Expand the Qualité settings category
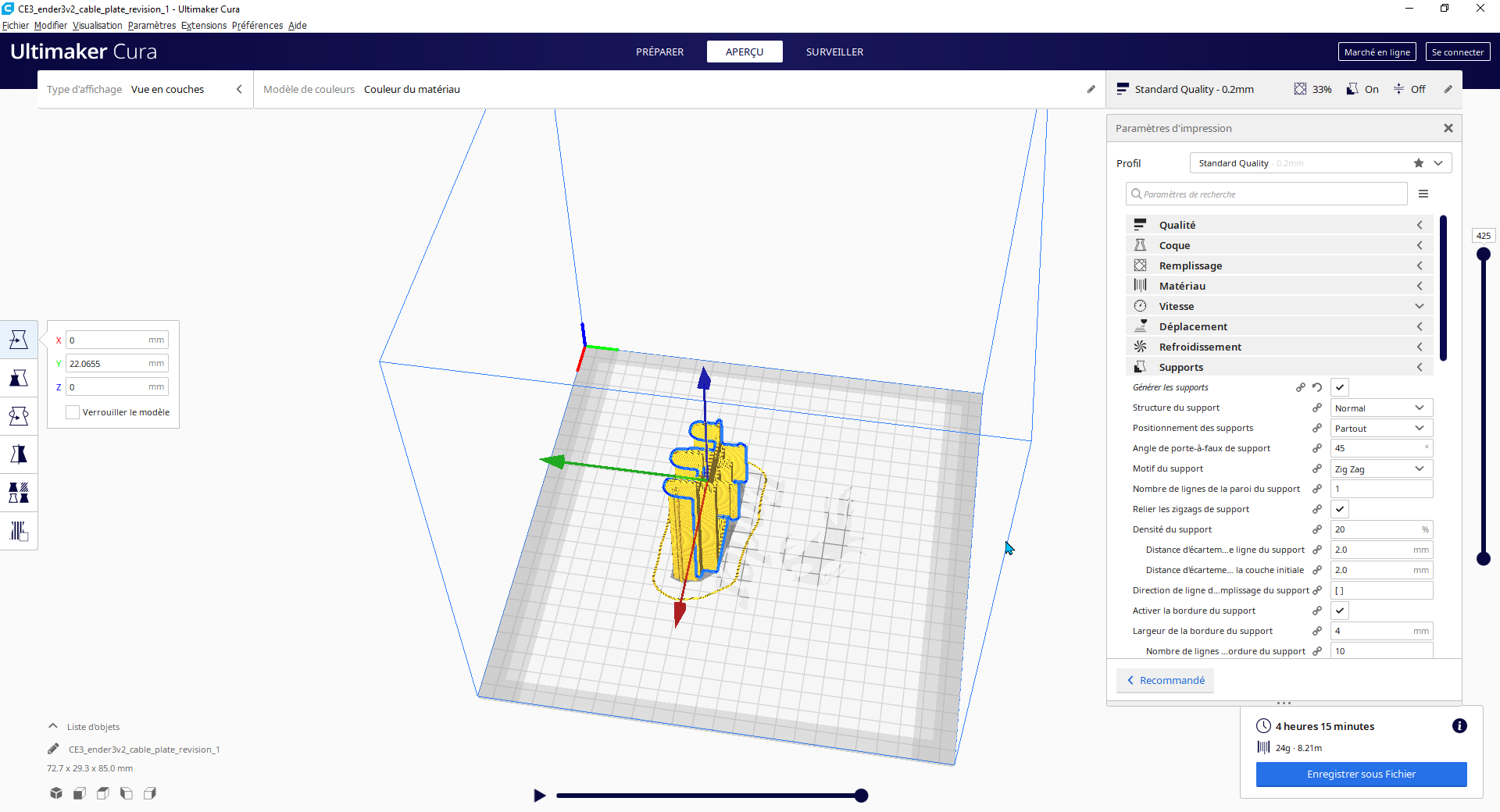 click(x=1280, y=225)
